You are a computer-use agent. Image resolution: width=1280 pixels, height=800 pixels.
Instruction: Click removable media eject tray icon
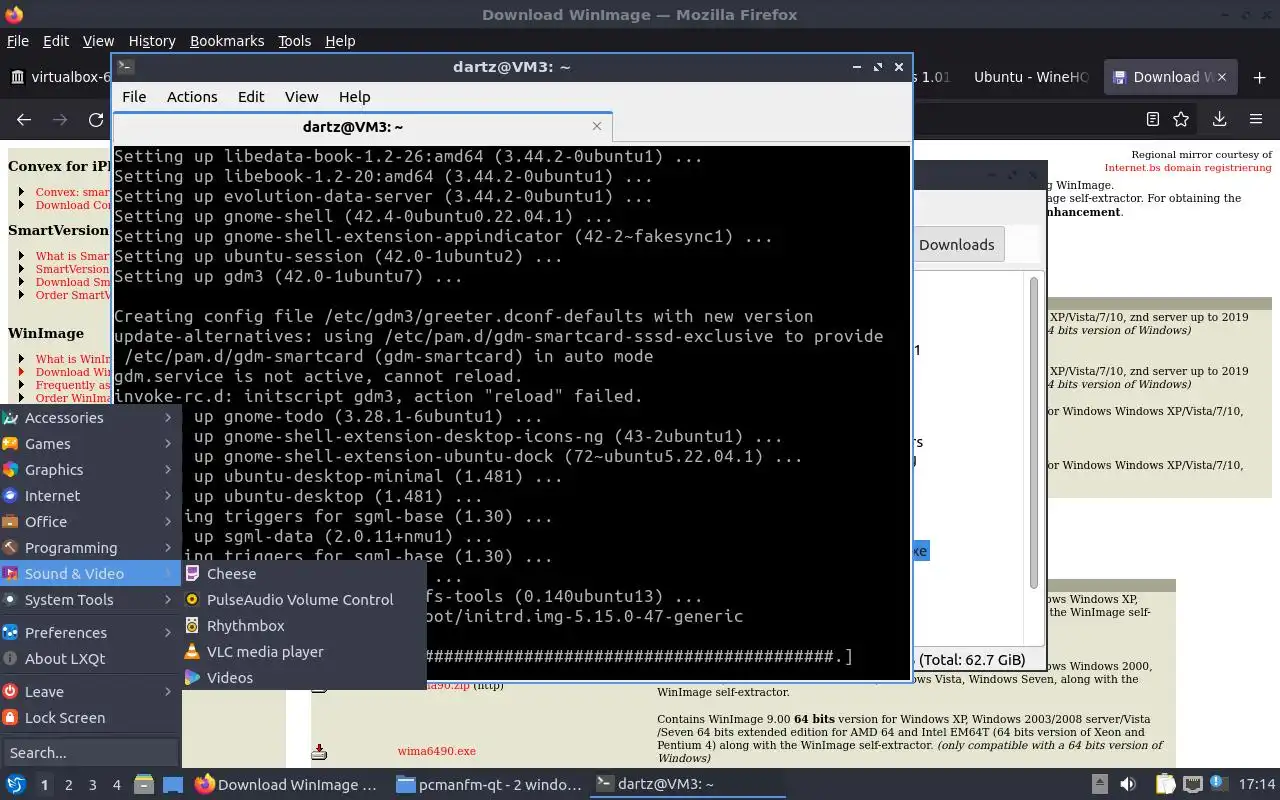[x=1099, y=785]
